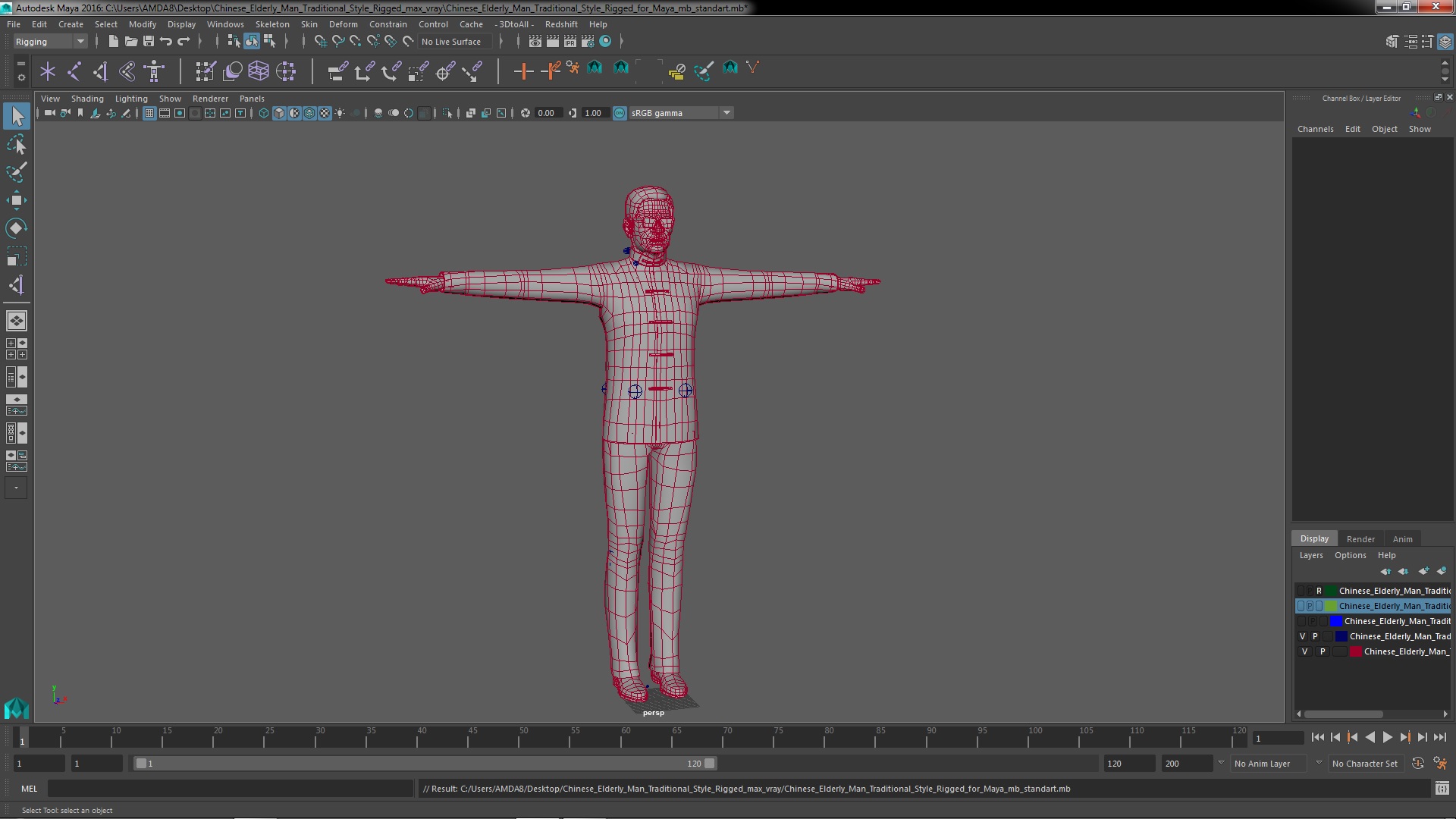Image resolution: width=1456 pixels, height=819 pixels.
Task: Toggle textured display in viewport toolbar
Action: tap(325, 113)
